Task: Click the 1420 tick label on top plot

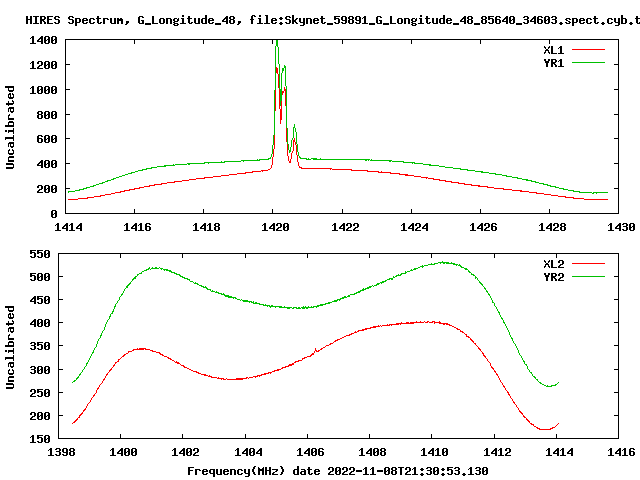Action: click(275, 227)
